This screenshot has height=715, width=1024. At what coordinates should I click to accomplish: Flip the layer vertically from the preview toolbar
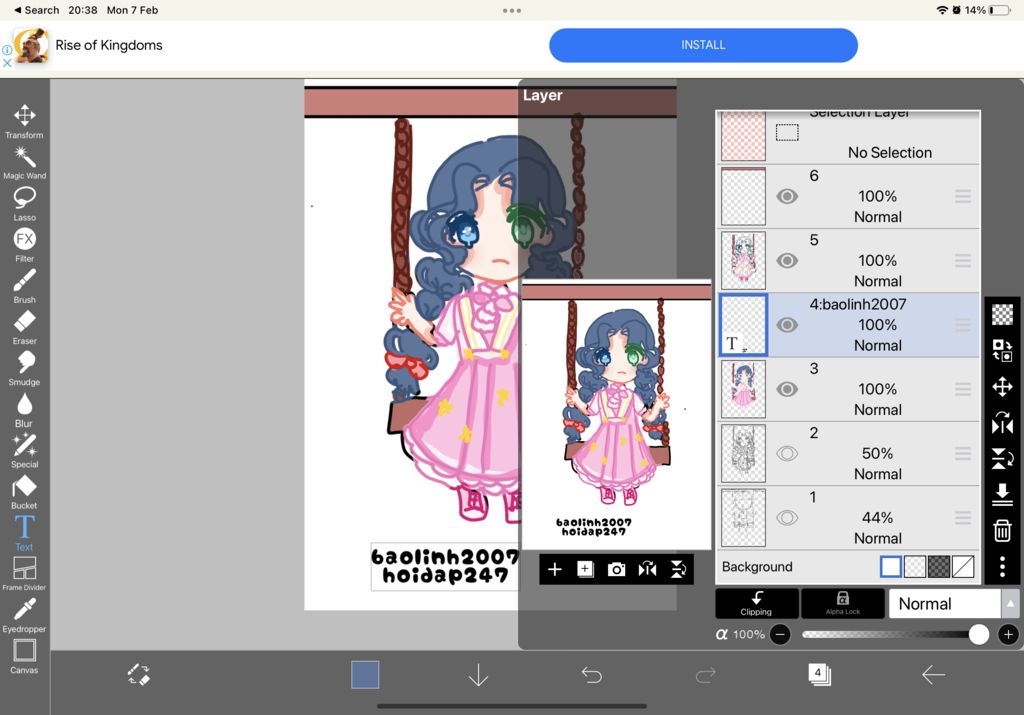pos(679,569)
